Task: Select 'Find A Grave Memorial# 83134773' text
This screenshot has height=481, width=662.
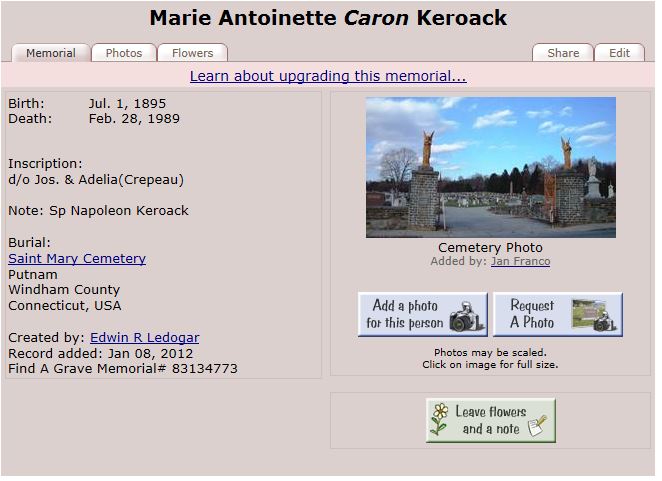Action: click(123, 369)
